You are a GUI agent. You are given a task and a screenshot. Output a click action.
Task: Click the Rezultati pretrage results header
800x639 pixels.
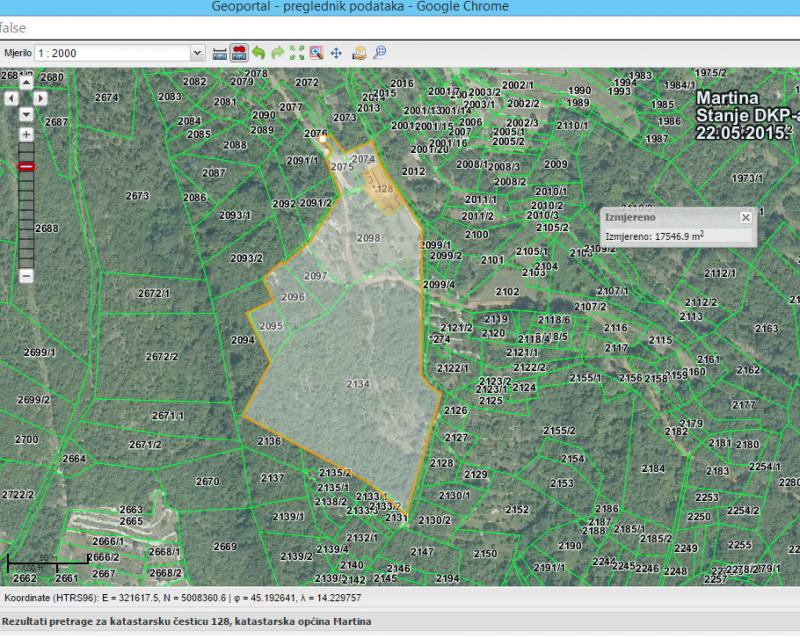point(187,622)
